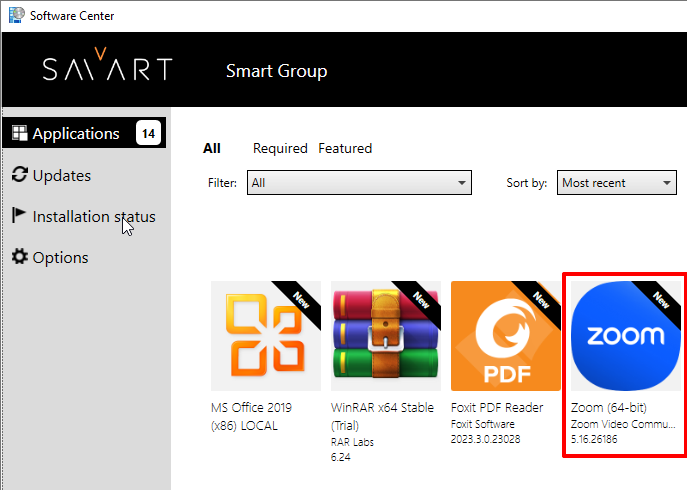Open the MS Office 2019 app tile icon
Screen dimensions: 687x490
pyautogui.click(x=265, y=335)
